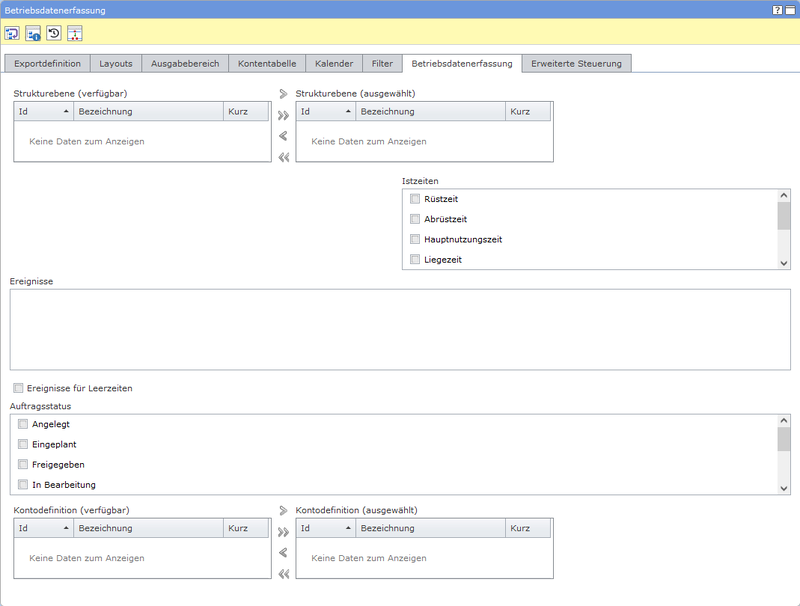The height and width of the screenshot is (606, 800).
Task: Open the Erweiterte Steuerung tab
Action: click(576, 63)
